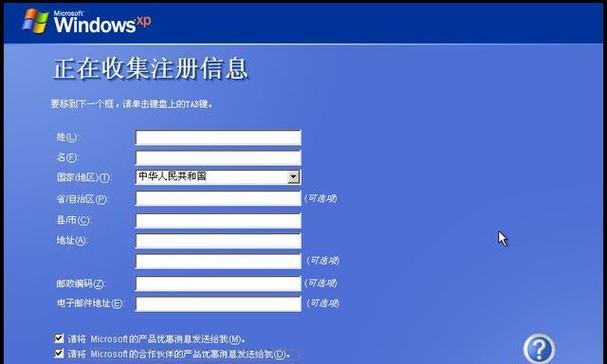The height and width of the screenshot is (364, 607).
Task: Uncheck Microsoft product offers checkbox (M)
Action: click(59, 338)
